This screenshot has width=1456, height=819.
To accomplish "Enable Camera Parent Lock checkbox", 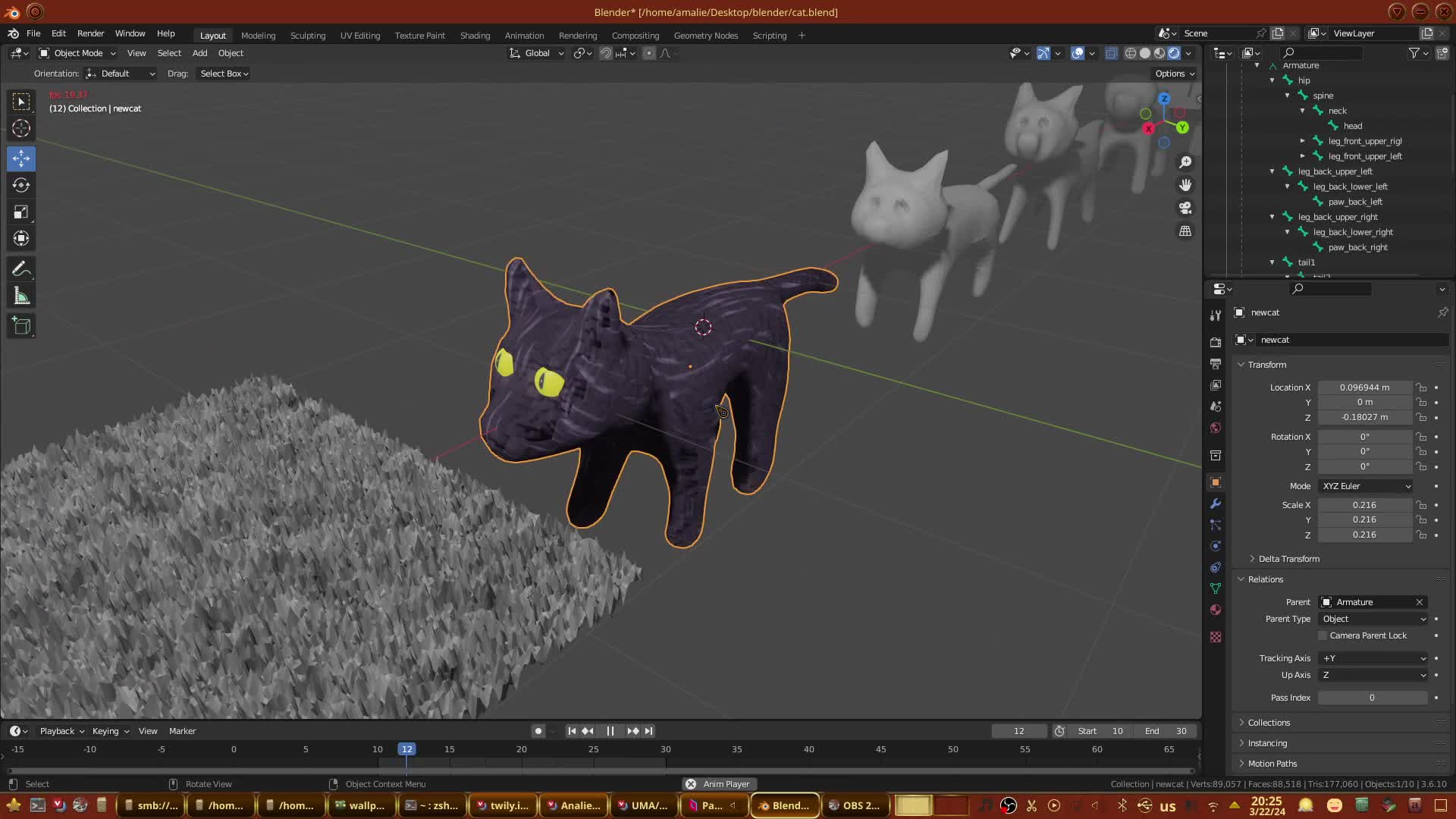I will click(x=1323, y=635).
